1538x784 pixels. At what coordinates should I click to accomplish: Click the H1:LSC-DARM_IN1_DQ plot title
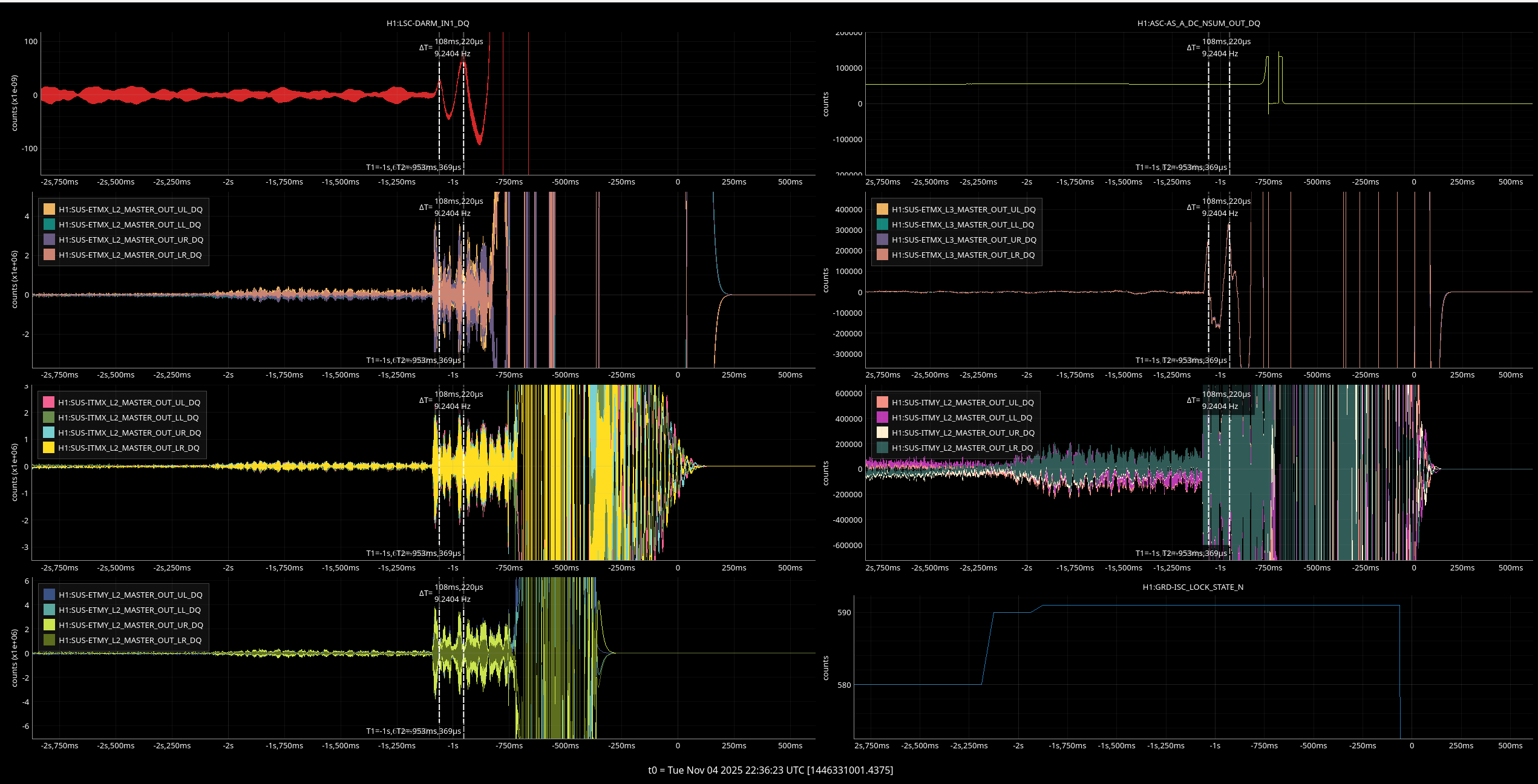point(428,23)
